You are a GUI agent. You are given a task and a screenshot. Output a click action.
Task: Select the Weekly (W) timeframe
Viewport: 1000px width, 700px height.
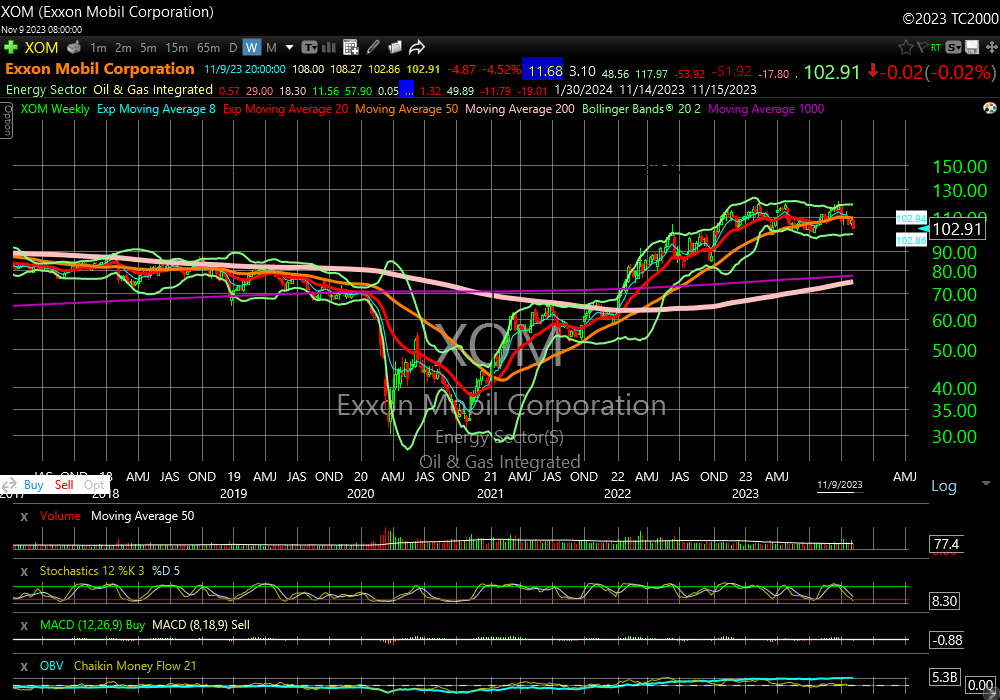[x=251, y=47]
